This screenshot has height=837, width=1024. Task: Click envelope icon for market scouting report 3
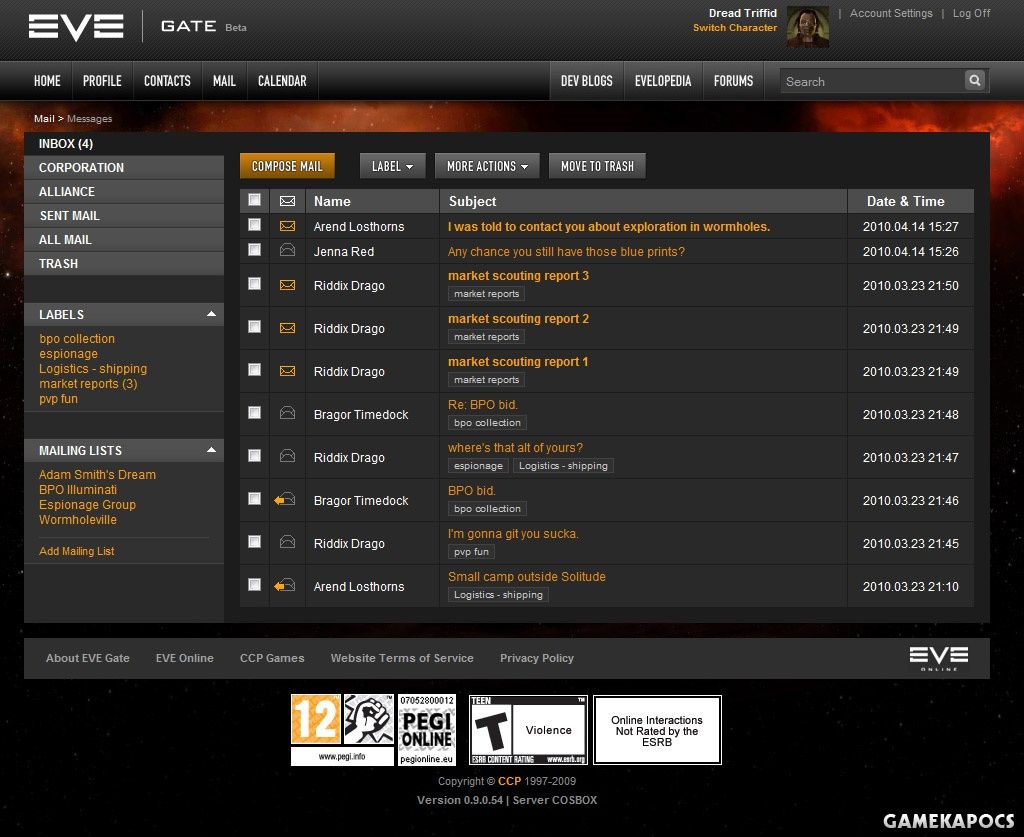pyautogui.click(x=287, y=285)
